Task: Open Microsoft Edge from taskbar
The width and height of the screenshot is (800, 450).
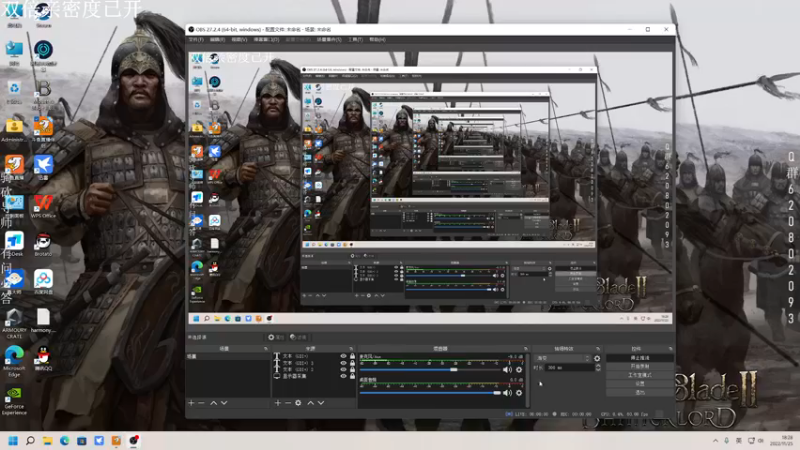Action: pyautogui.click(x=65, y=440)
